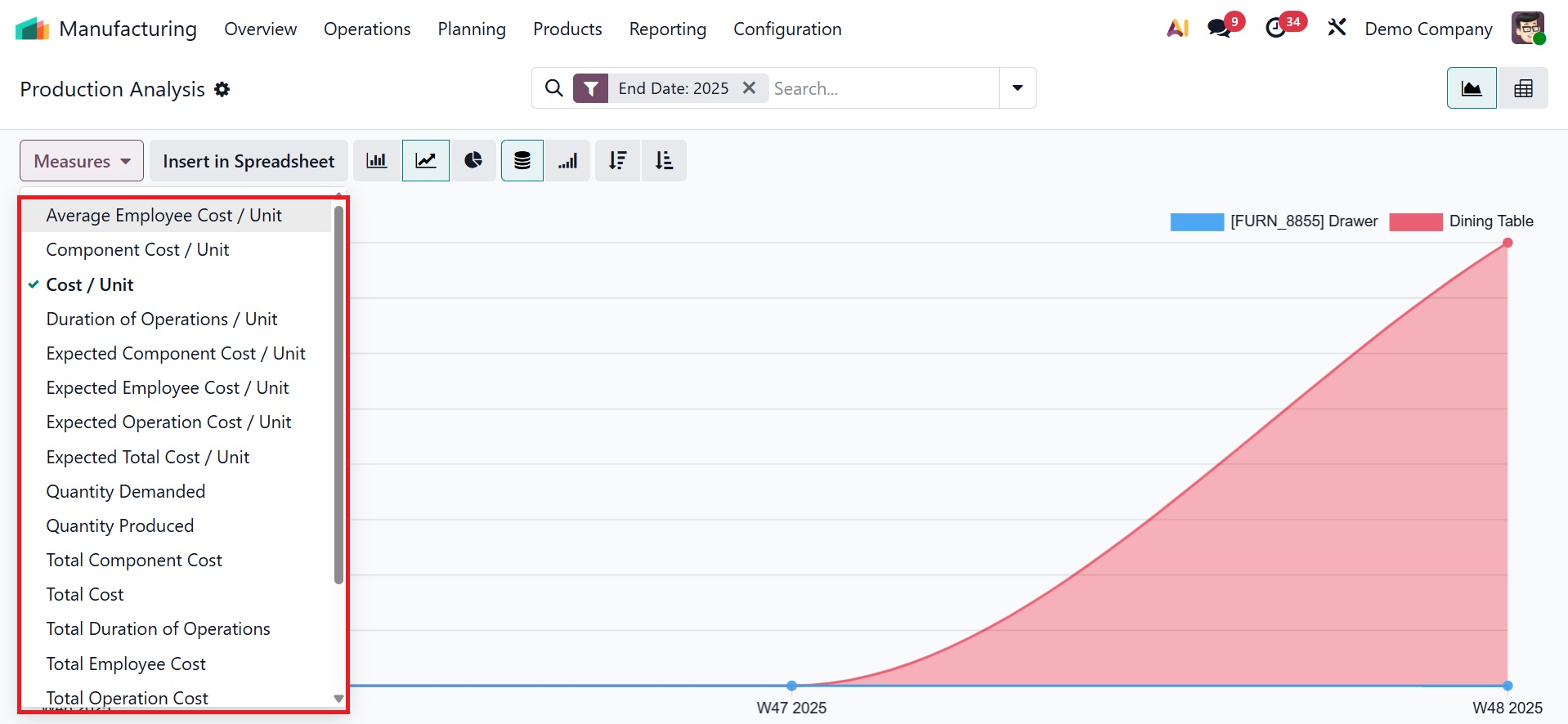Viewport: 1568px width, 724px height.
Task: Remove the End Date: 2025 filter
Action: tap(749, 88)
